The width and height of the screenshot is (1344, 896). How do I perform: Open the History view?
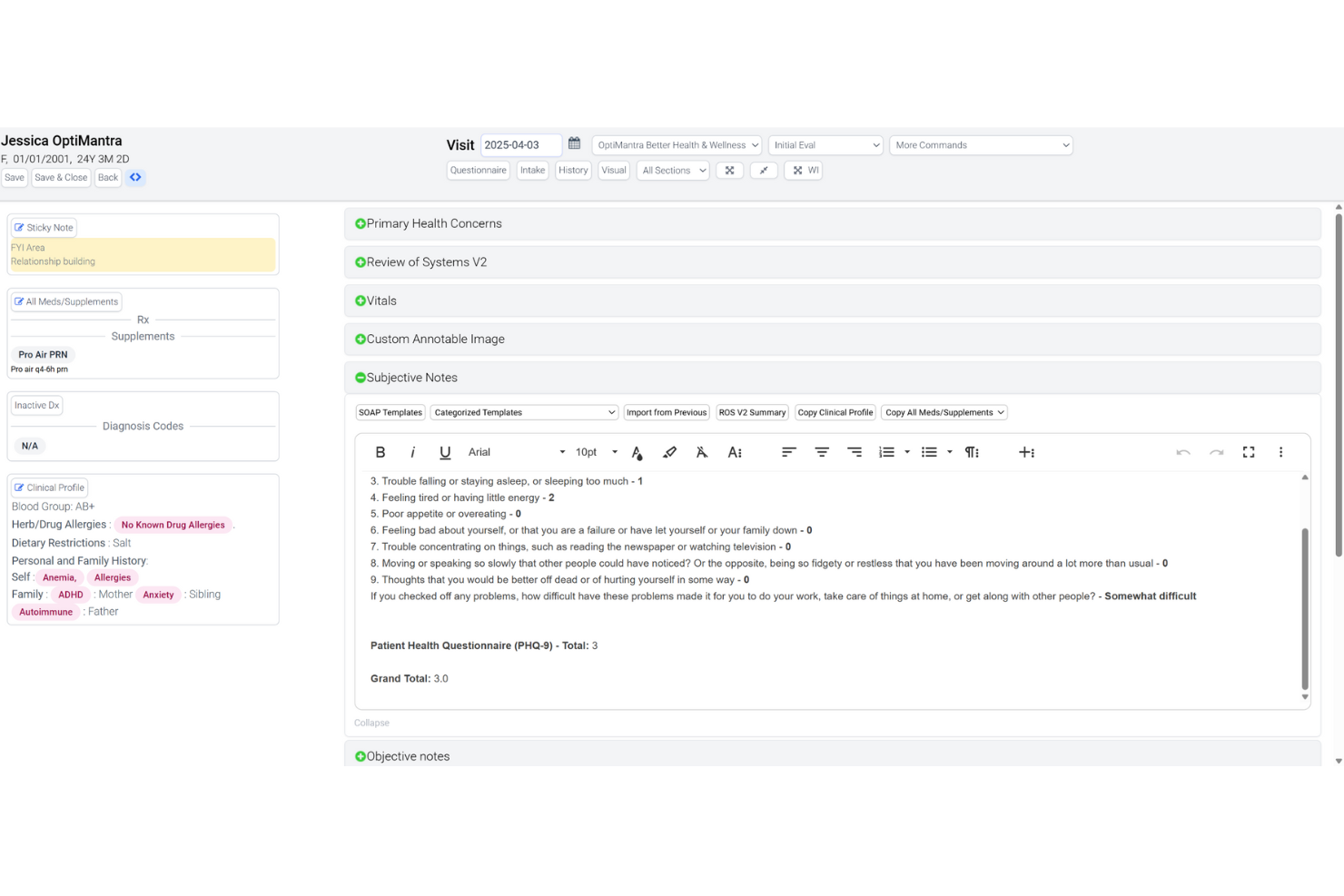point(573,170)
